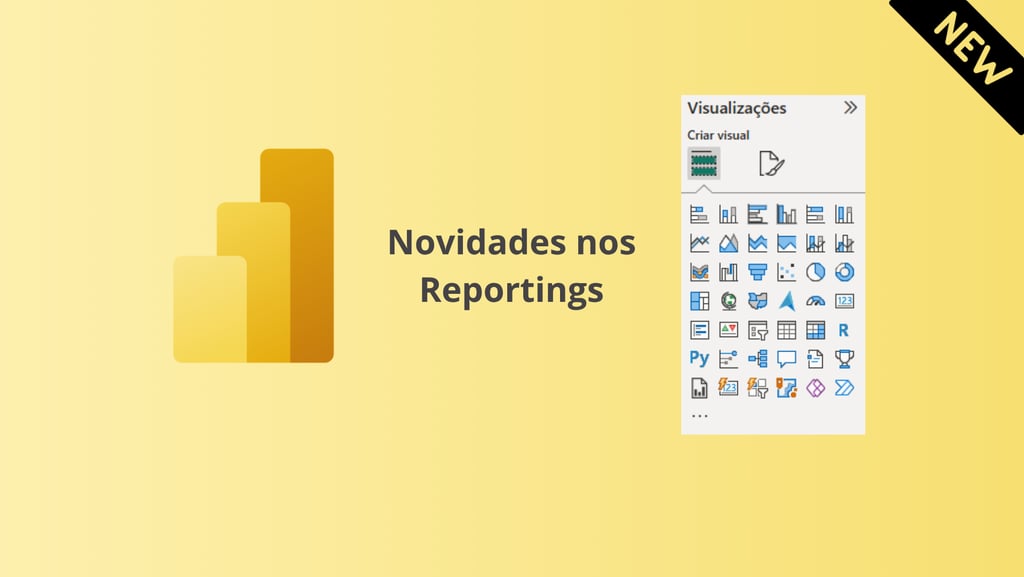This screenshot has width=1024, height=577.
Task: Insert a 100% stacked column chart
Action: (844, 214)
